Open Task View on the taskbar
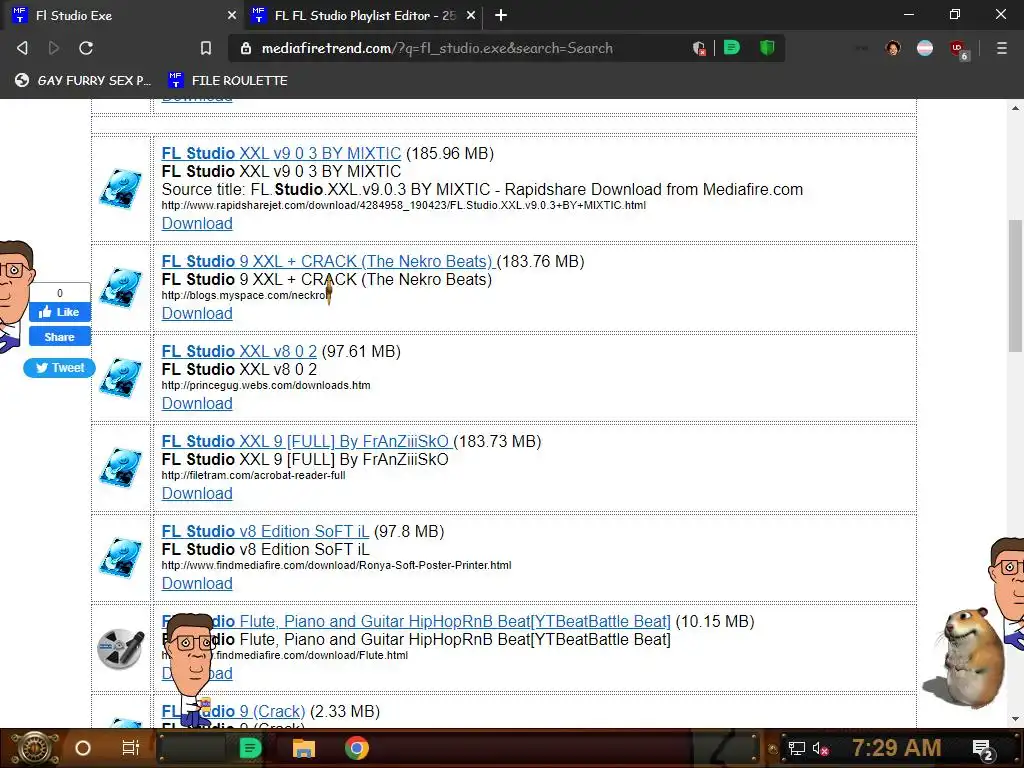Image resolution: width=1024 pixels, height=768 pixels. (131, 748)
